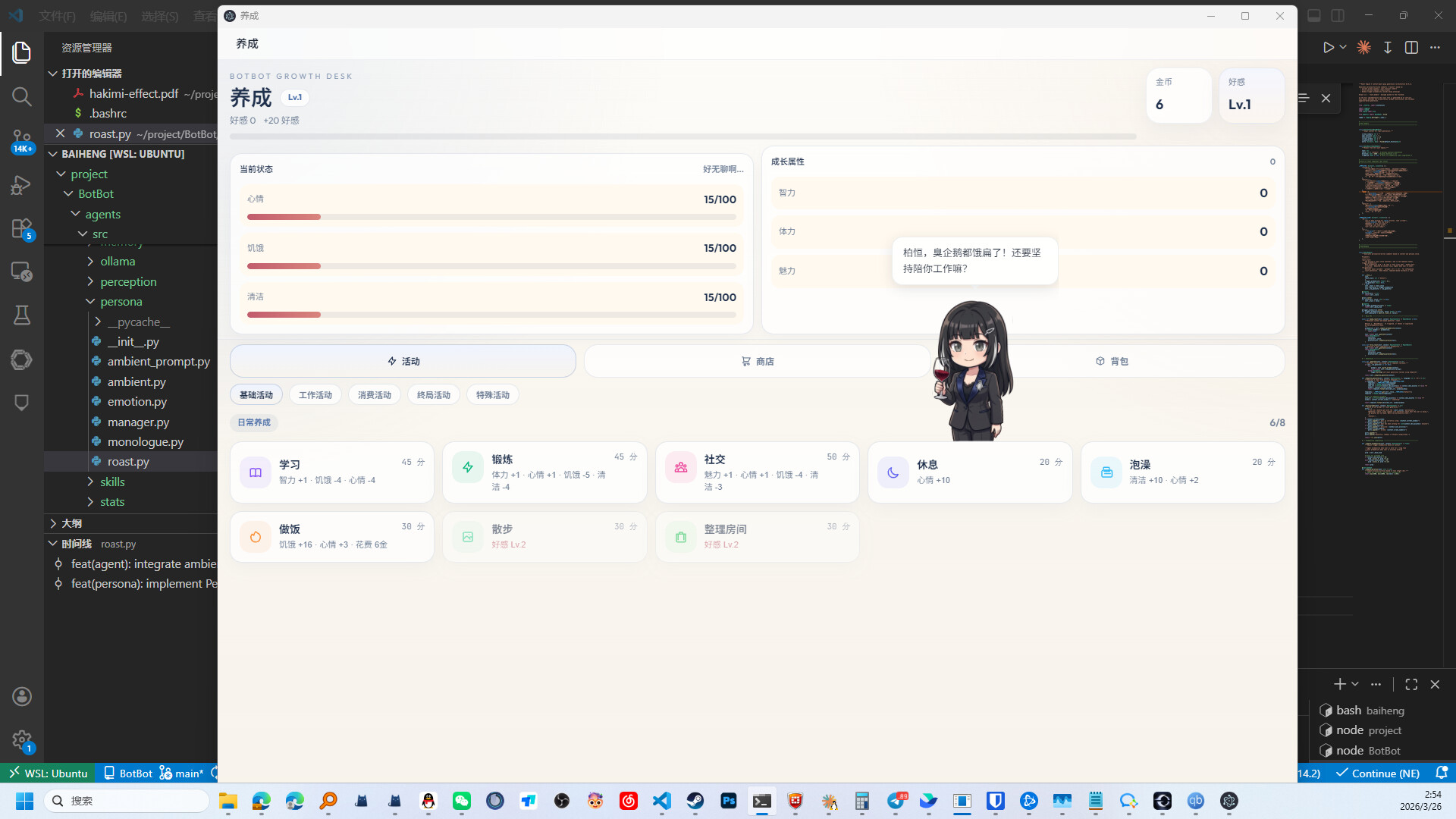Open Extensions view icon

click(21, 228)
